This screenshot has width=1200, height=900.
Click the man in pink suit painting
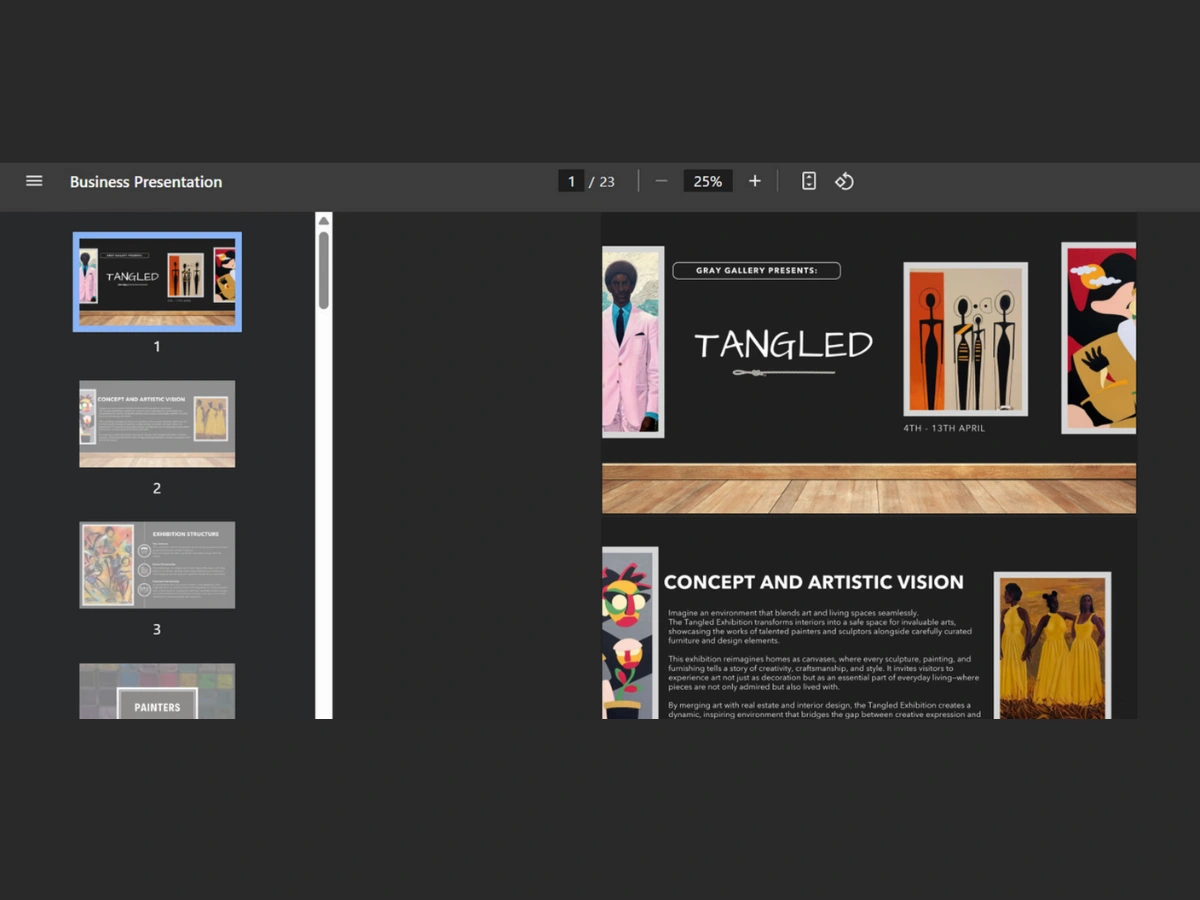click(x=633, y=342)
